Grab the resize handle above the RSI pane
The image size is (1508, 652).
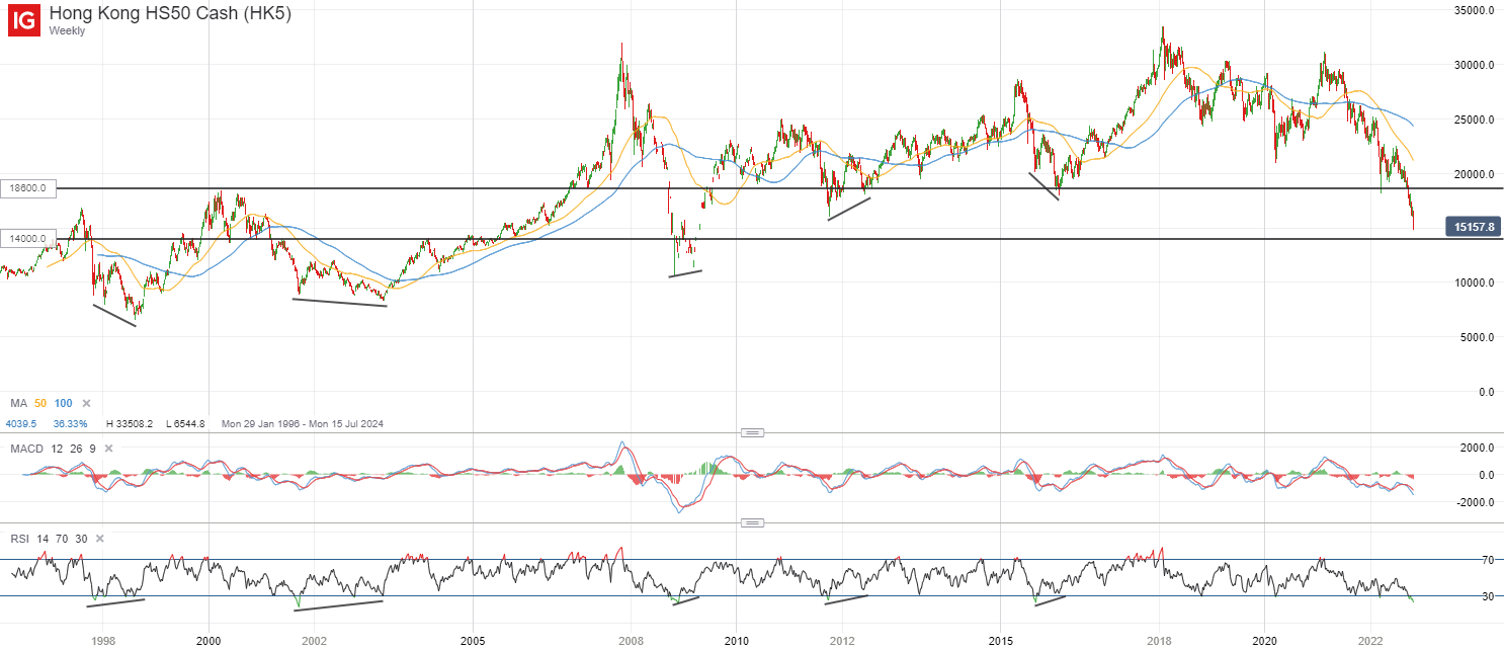click(x=752, y=522)
